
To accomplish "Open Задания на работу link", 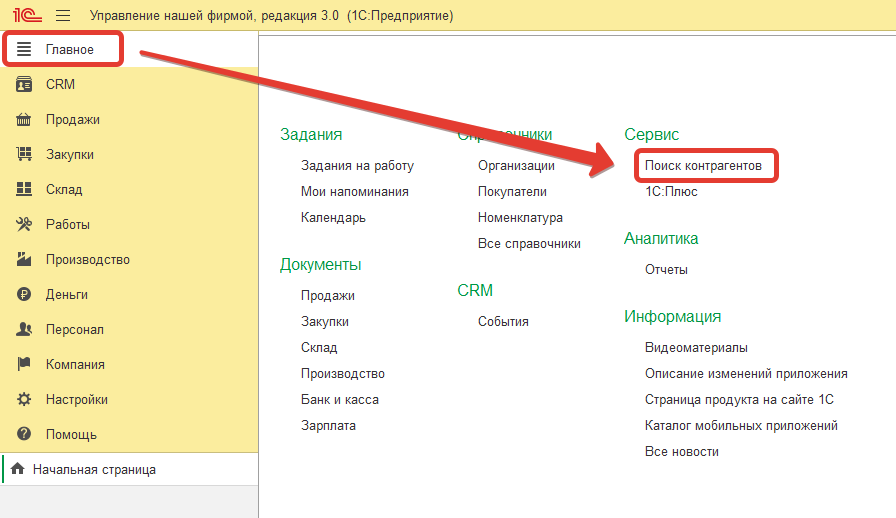I will click(x=357, y=166).
